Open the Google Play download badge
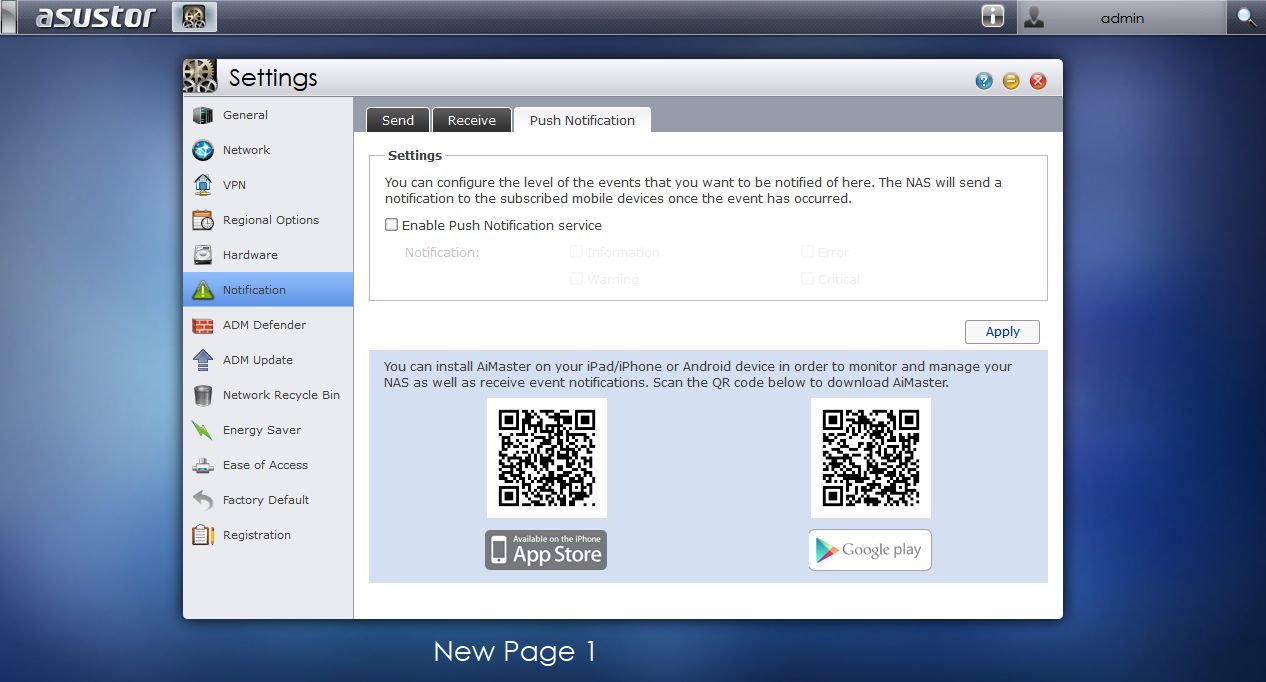 [870, 550]
